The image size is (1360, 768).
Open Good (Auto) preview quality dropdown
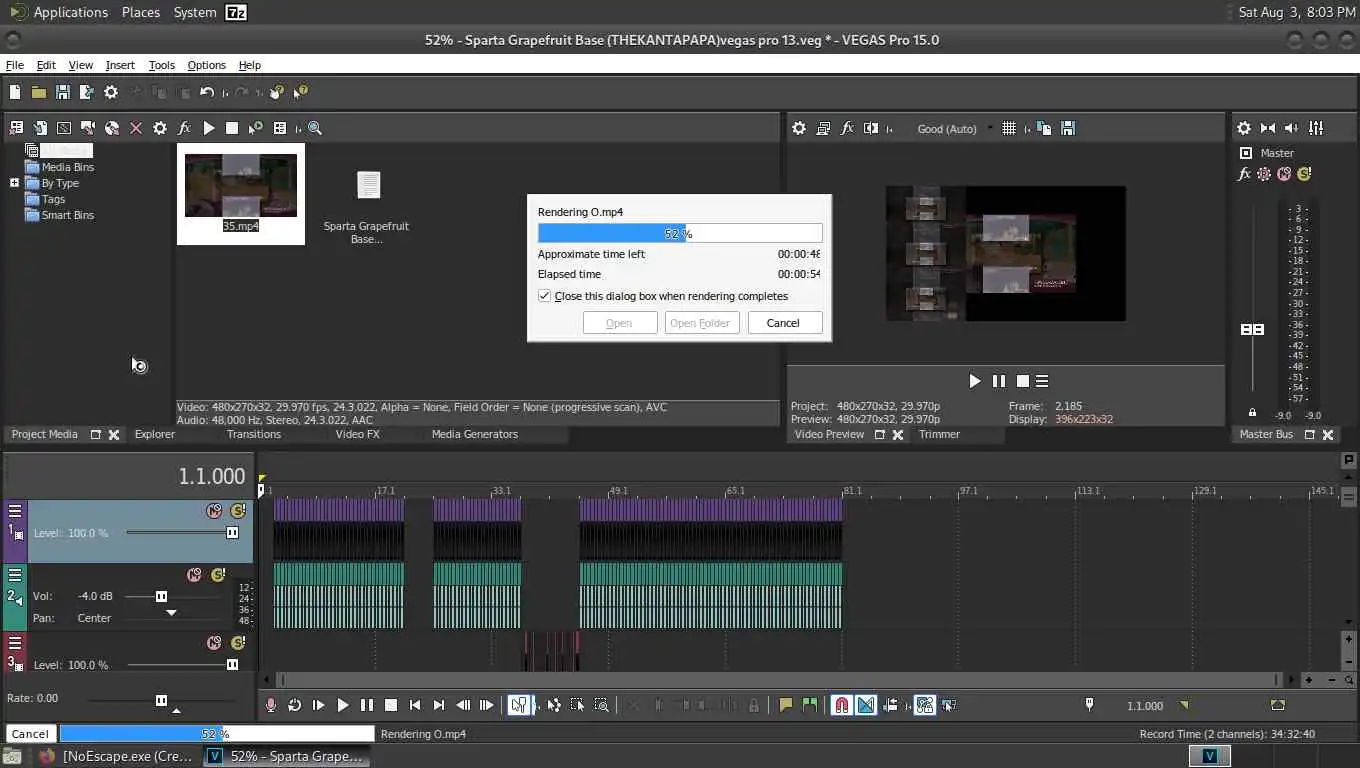click(x=955, y=128)
